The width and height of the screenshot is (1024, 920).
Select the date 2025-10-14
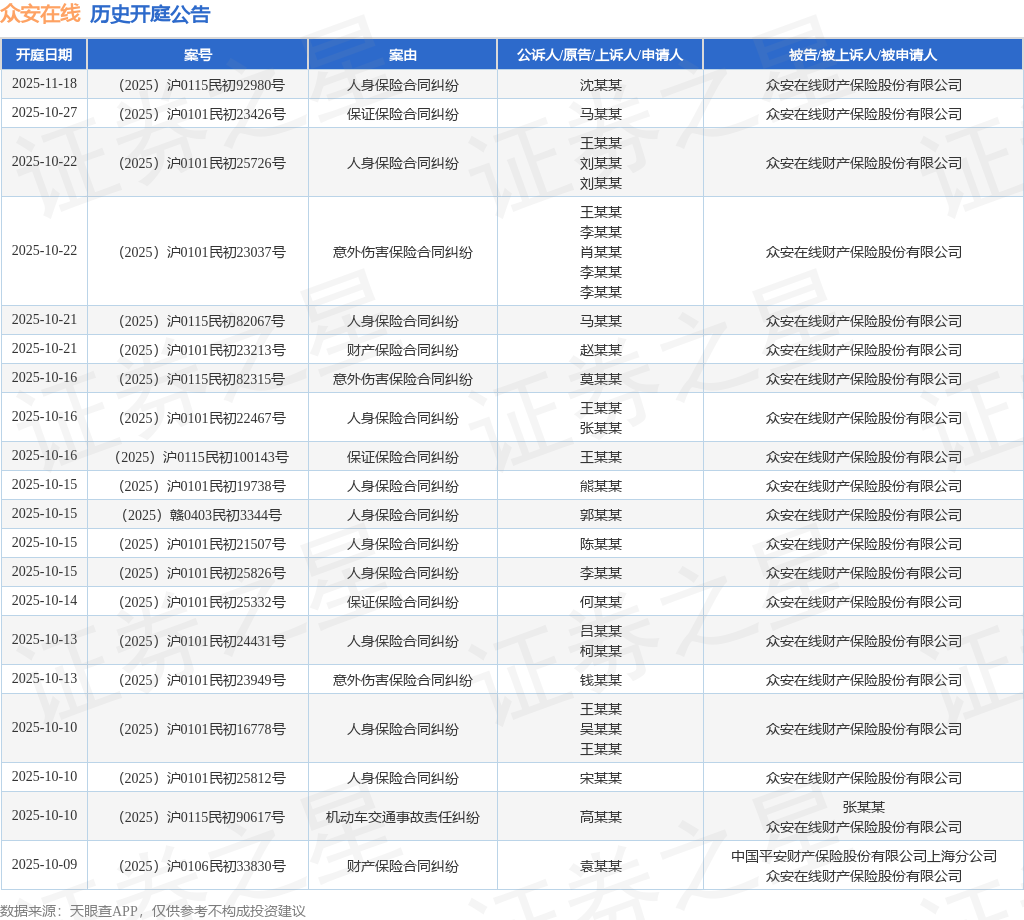[x=44, y=600]
